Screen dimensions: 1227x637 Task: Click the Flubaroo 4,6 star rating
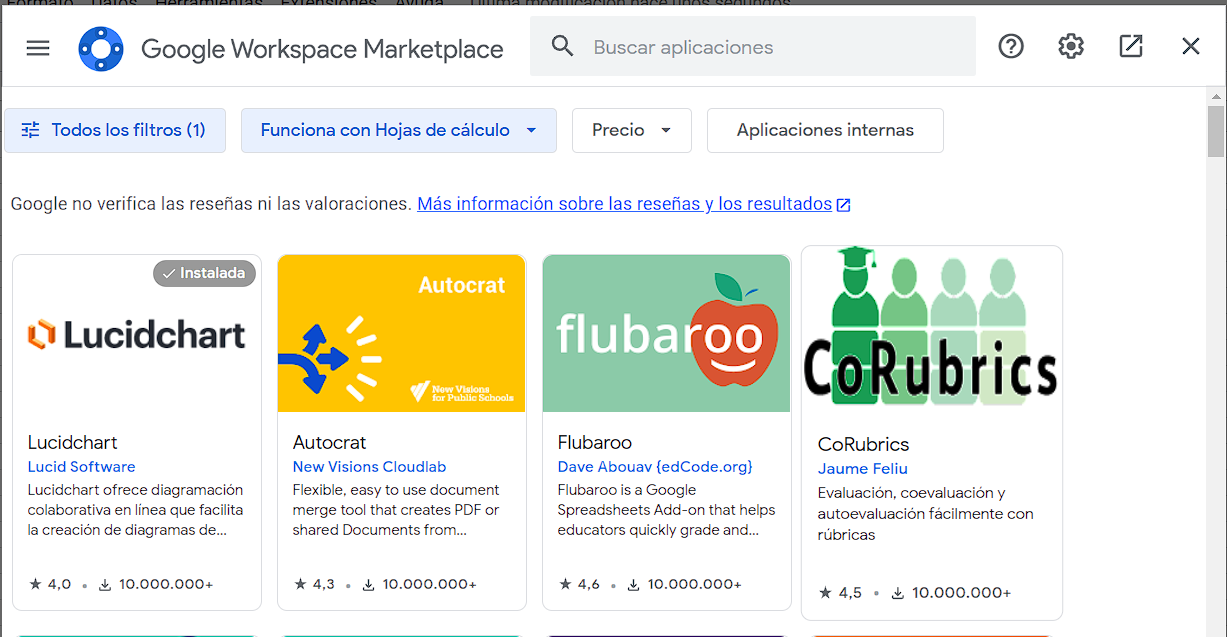[x=579, y=584]
